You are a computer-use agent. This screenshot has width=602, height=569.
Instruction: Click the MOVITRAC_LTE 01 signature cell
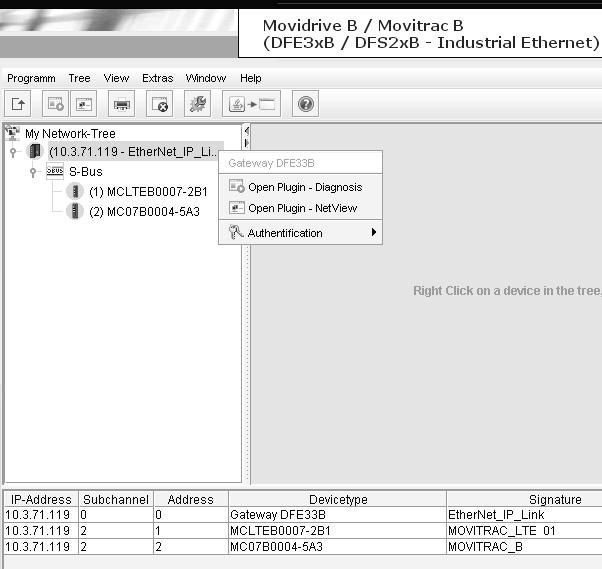coord(524,531)
